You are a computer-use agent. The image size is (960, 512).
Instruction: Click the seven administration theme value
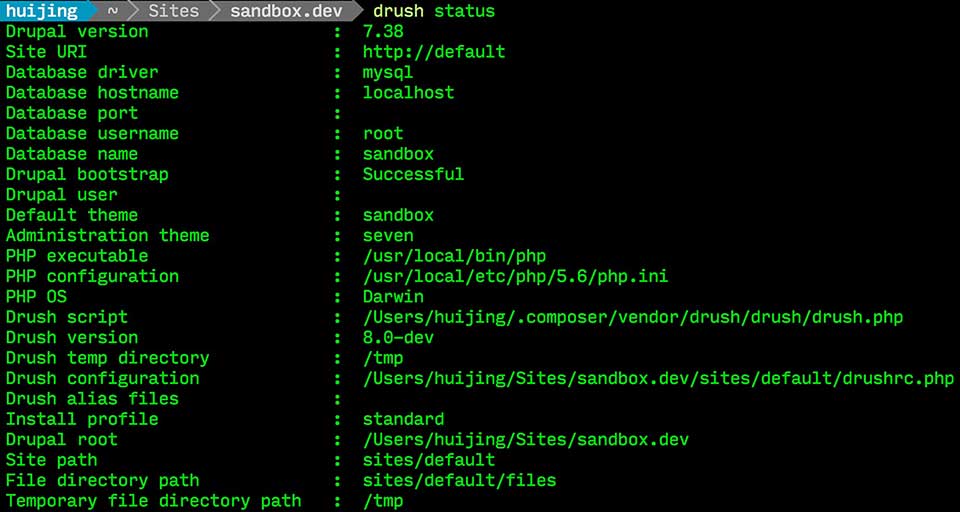(x=388, y=236)
